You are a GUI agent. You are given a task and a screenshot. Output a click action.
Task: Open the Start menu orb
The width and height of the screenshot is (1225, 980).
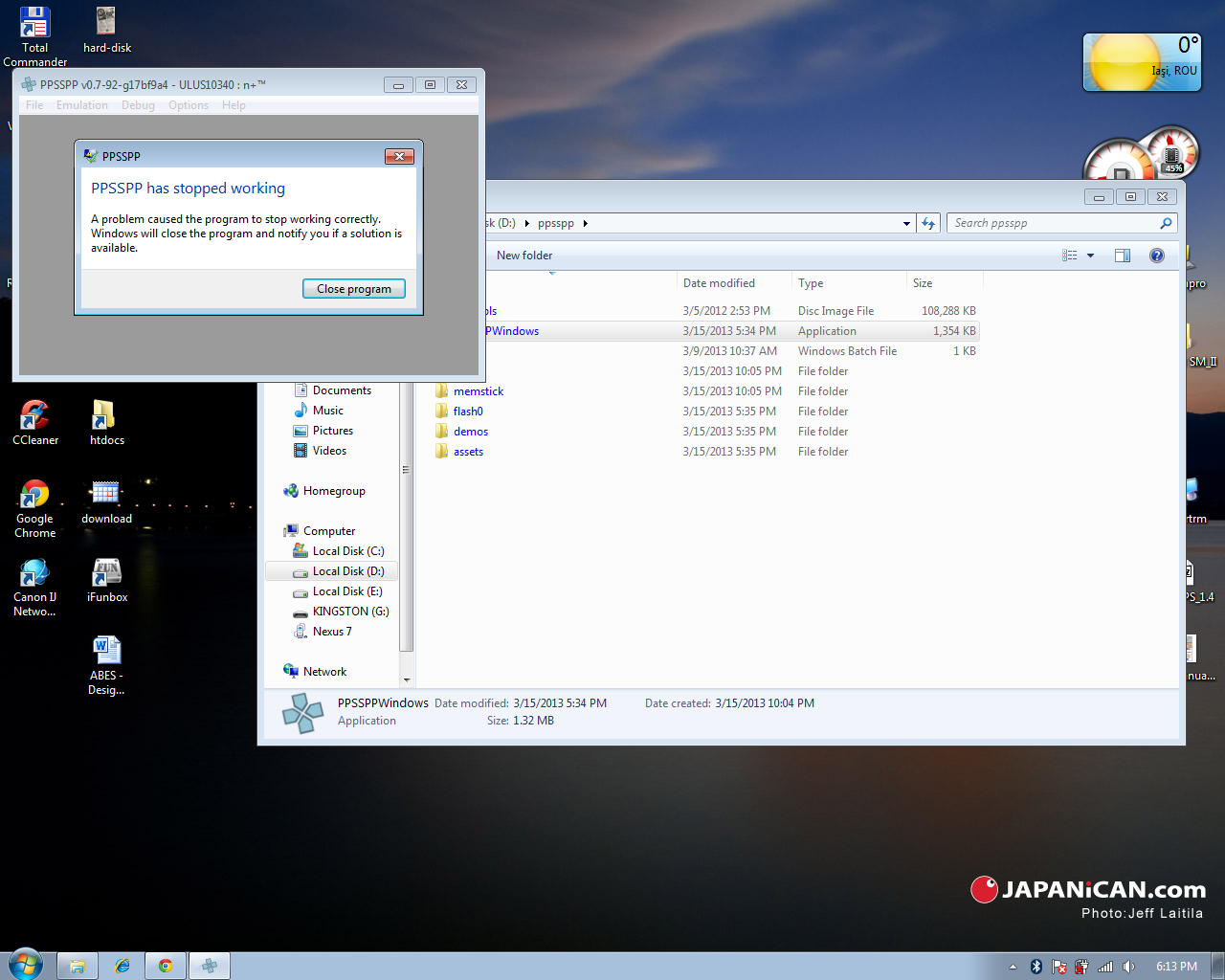(26, 965)
